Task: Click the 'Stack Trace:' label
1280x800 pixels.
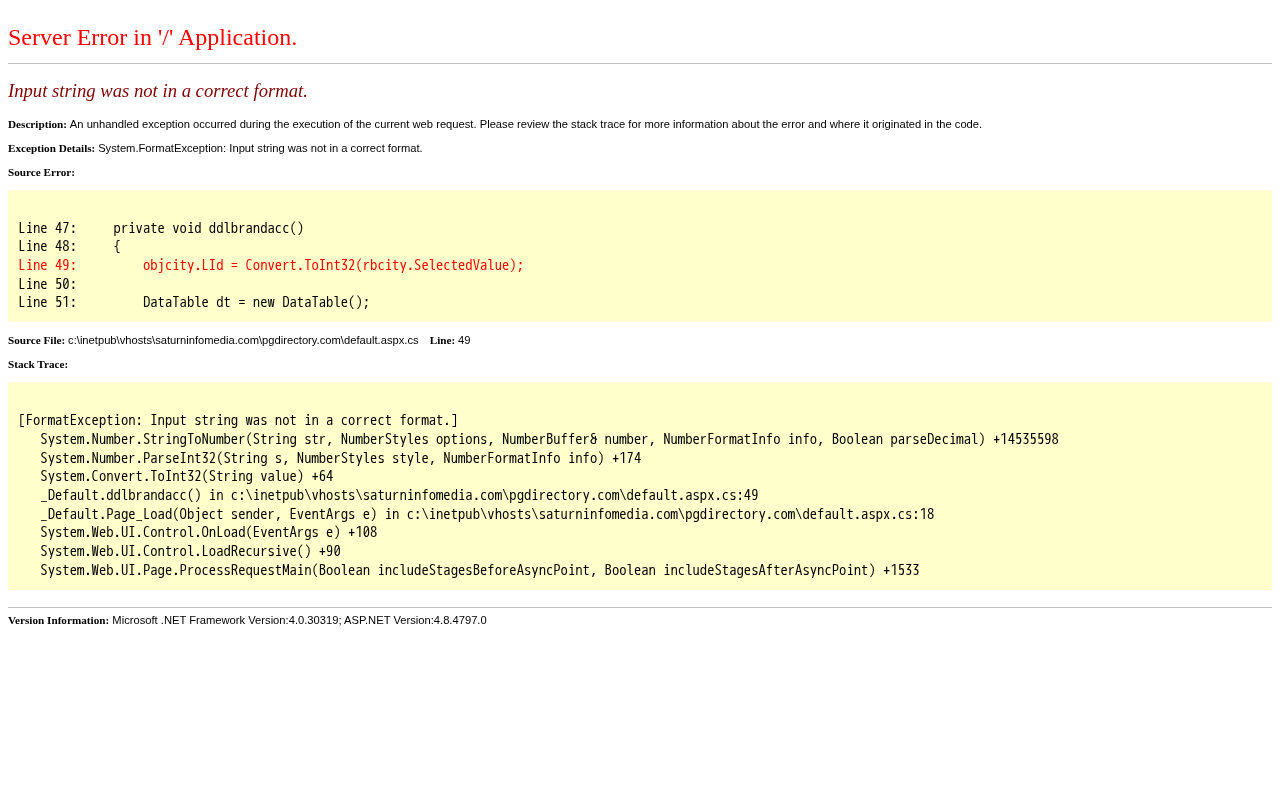Action: 38,364
